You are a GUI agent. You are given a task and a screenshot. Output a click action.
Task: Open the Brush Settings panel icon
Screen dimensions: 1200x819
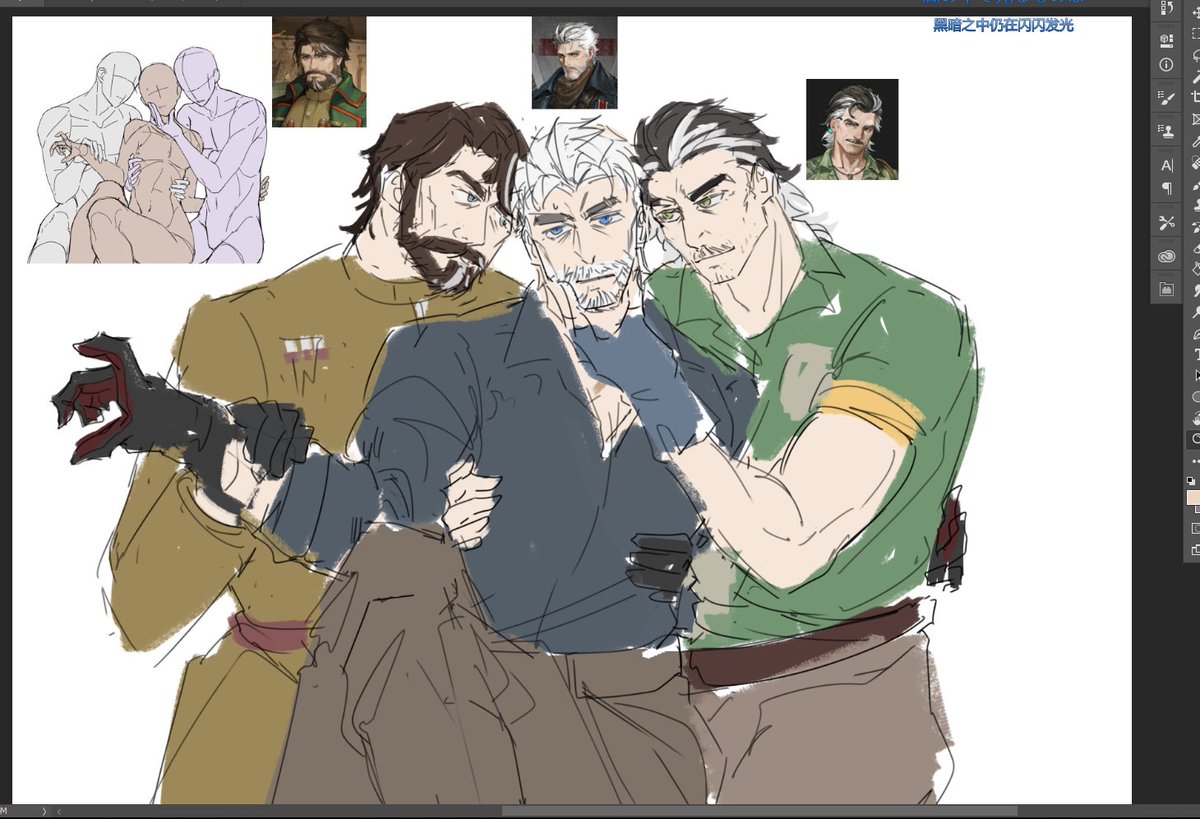tap(1166, 98)
